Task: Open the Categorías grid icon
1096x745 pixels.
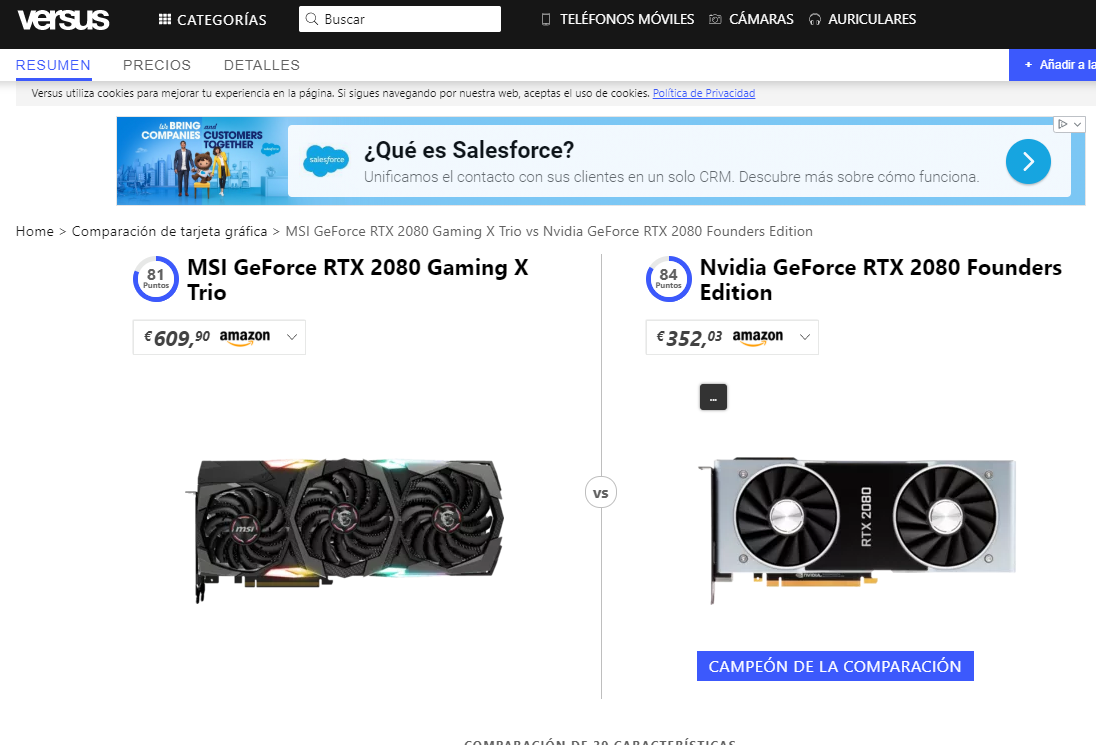Action: click(x=165, y=20)
